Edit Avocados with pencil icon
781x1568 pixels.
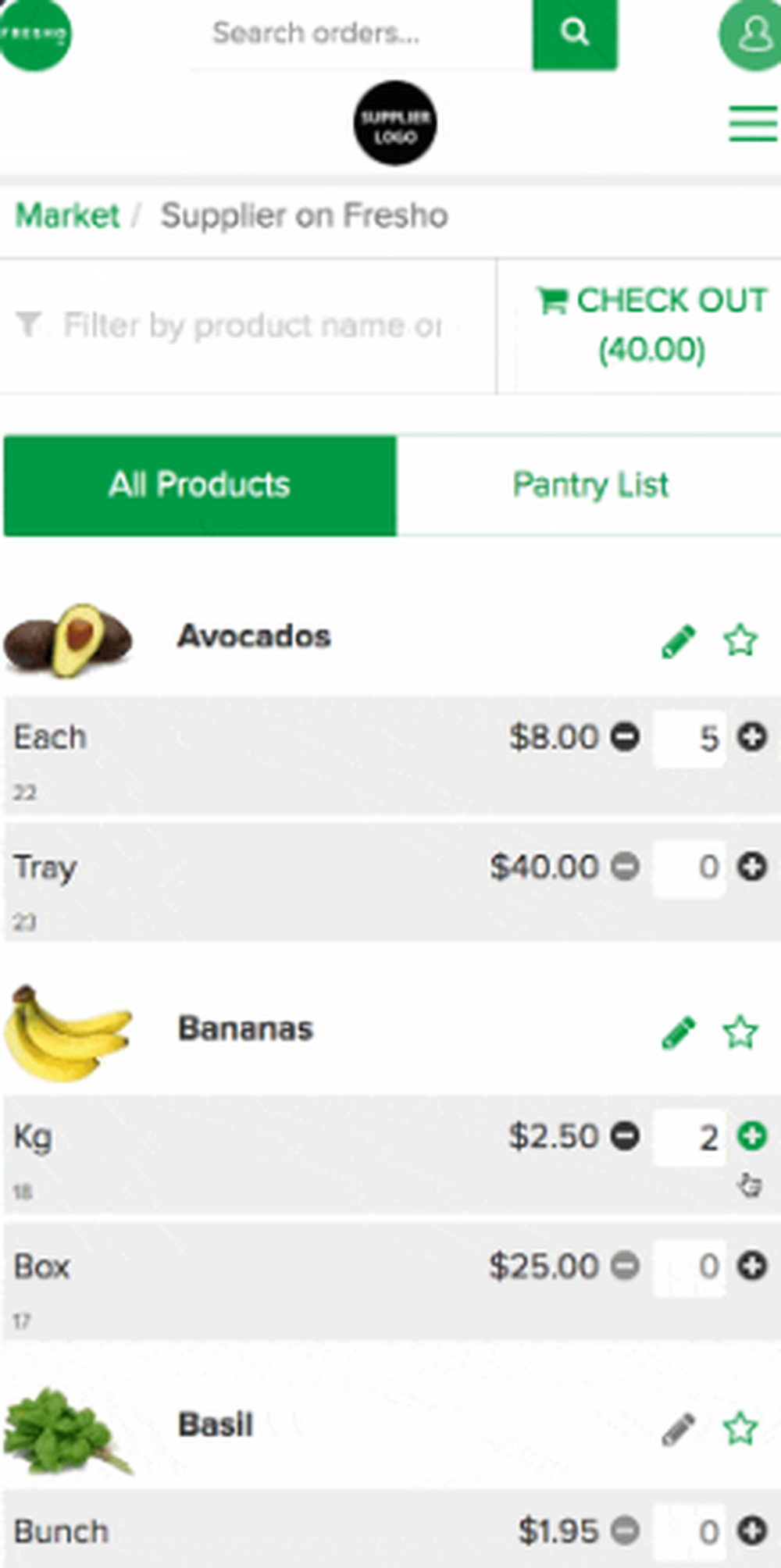pyautogui.click(x=678, y=641)
